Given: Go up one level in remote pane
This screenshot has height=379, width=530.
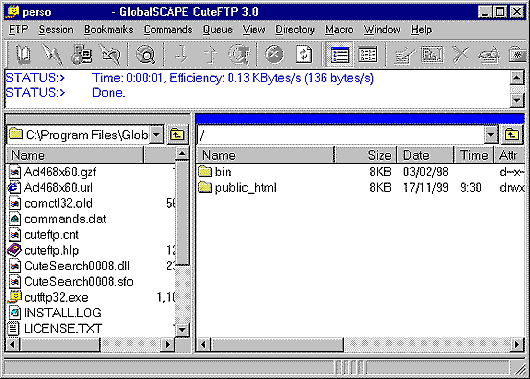Looking at the screenshot, I should 512,135.
